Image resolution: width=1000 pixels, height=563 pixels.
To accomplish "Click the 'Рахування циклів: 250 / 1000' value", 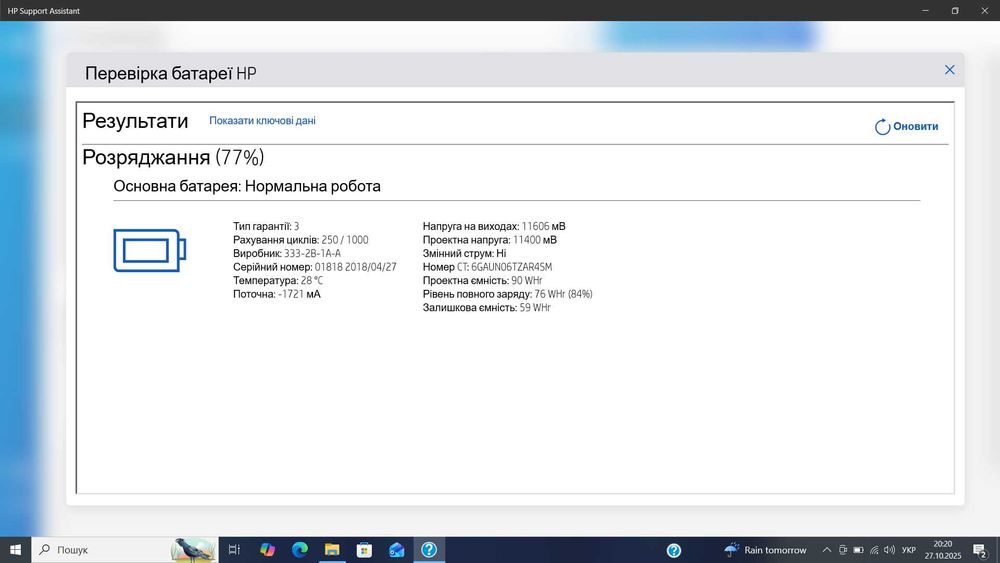I will pyautogui.click(x=300, y=240).
